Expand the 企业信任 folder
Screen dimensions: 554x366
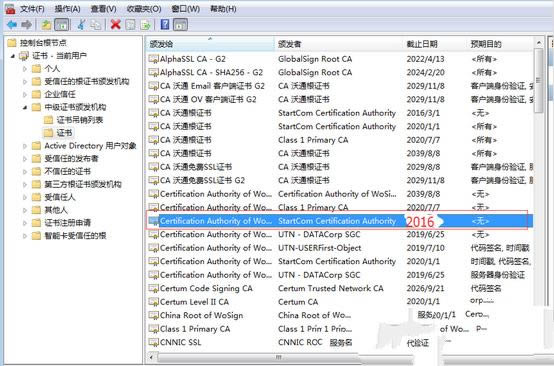pos(25,94)
